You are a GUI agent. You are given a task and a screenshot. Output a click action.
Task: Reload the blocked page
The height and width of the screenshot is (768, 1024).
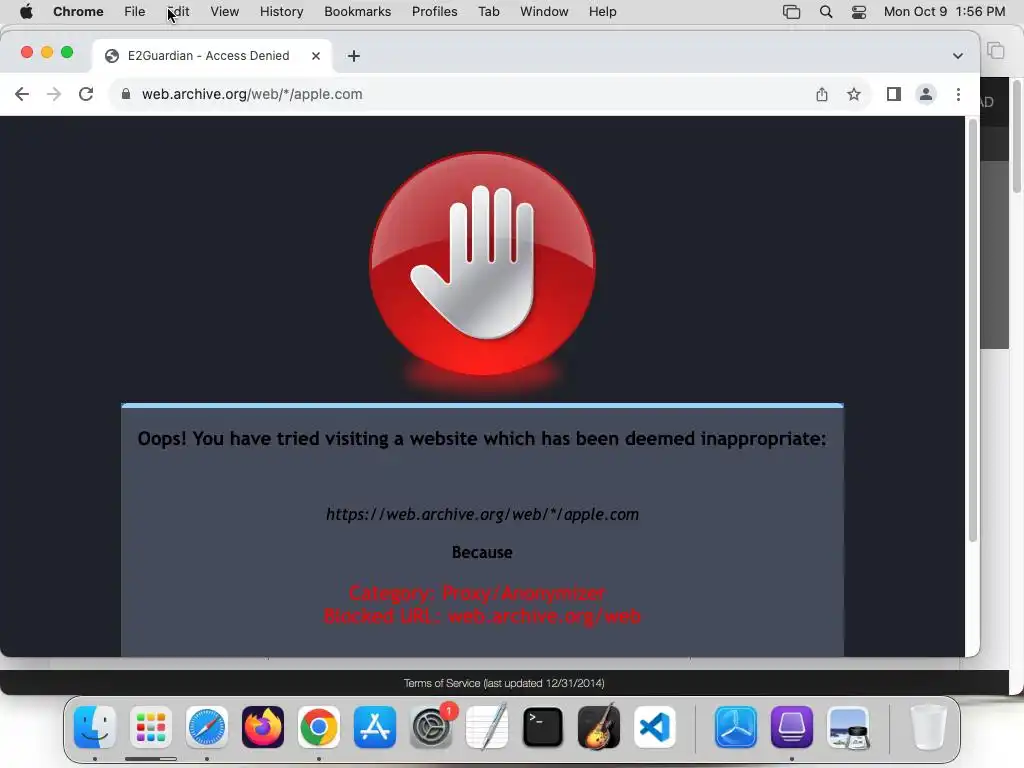click(x=86, y=94)
